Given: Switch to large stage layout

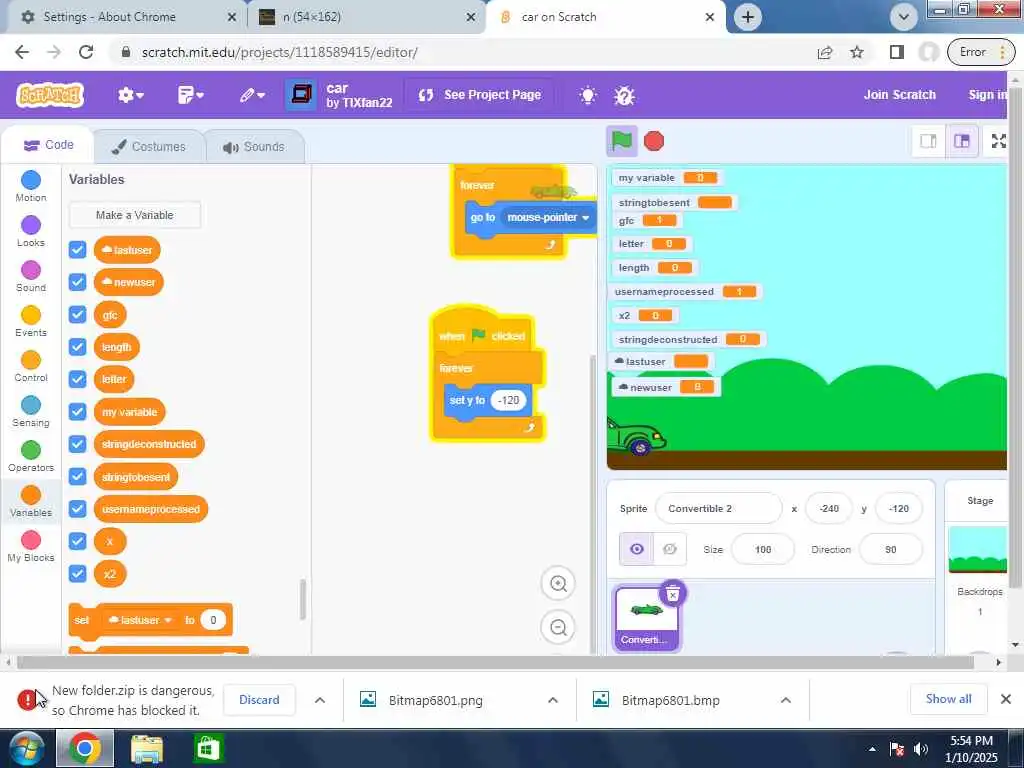Looking at the screenshot, I should 962,141.
